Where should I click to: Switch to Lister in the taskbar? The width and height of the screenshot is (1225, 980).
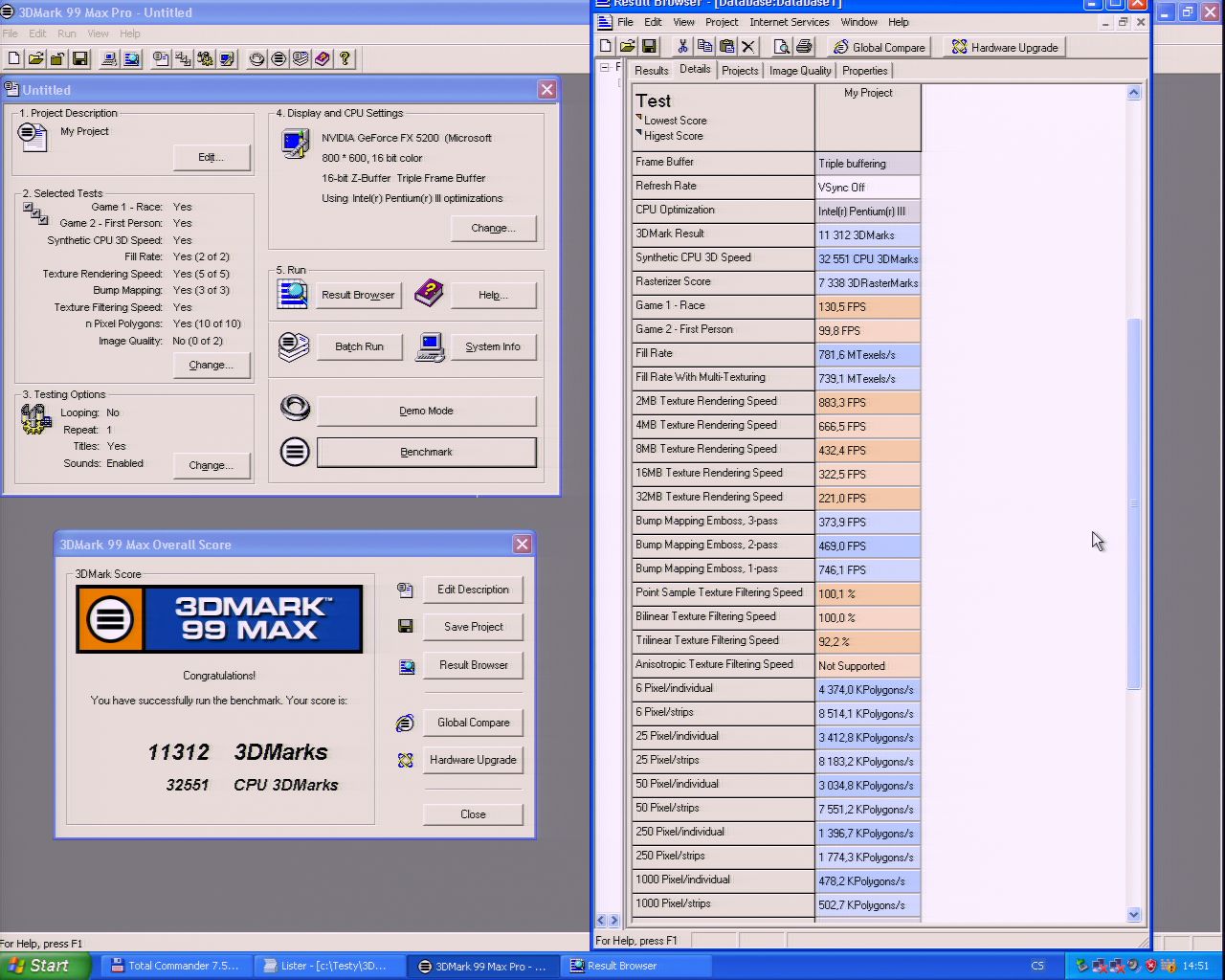[x=328, y=966]
